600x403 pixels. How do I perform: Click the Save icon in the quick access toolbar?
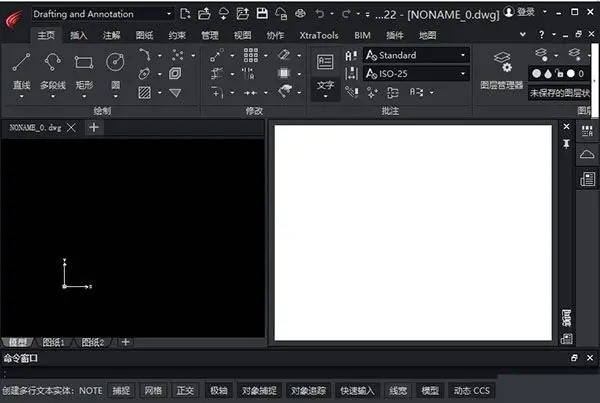click(x=262, y=13)
